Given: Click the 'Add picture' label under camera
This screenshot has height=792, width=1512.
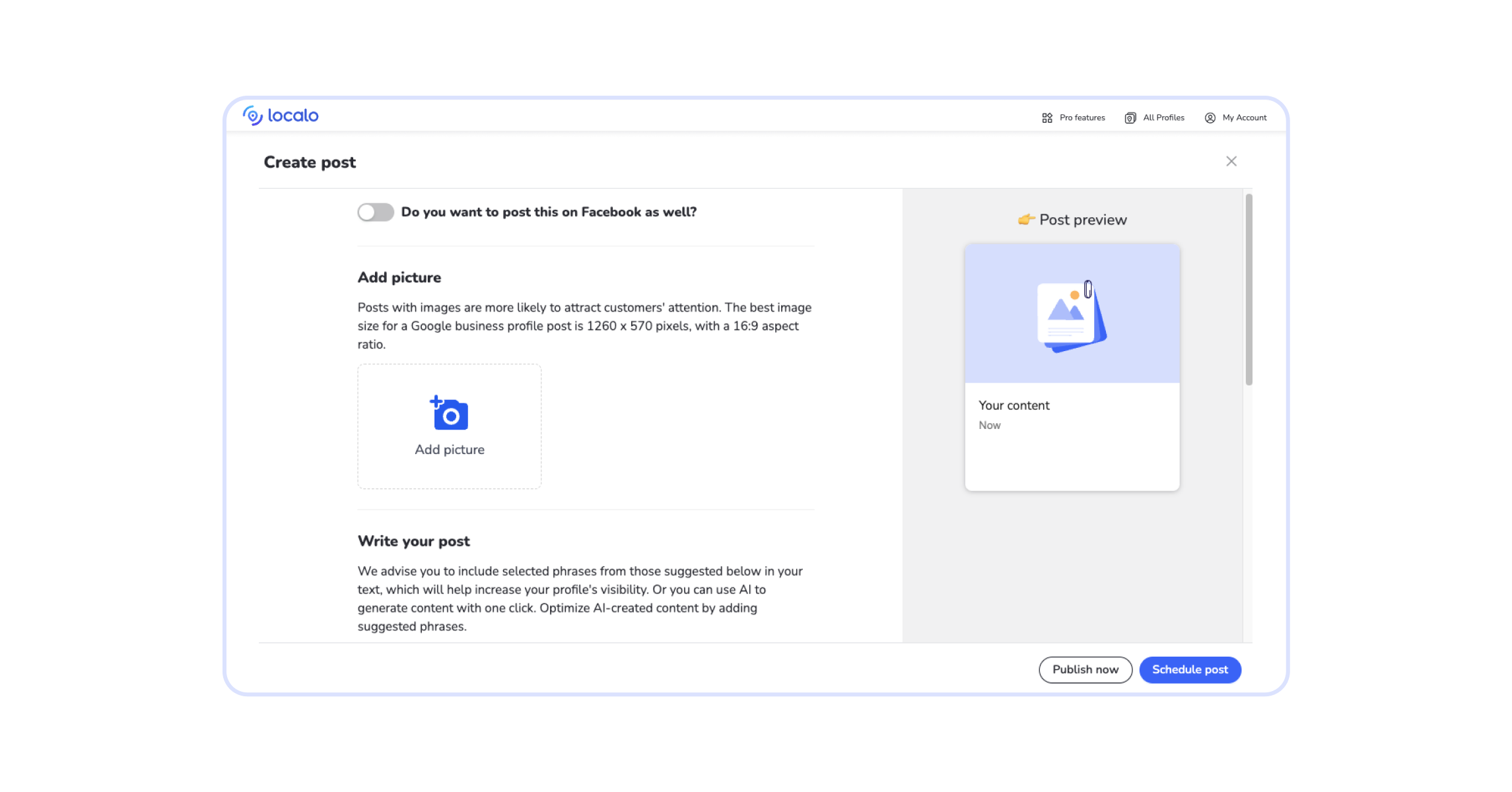Looking at the screenshot, I should tap(450, 450).
